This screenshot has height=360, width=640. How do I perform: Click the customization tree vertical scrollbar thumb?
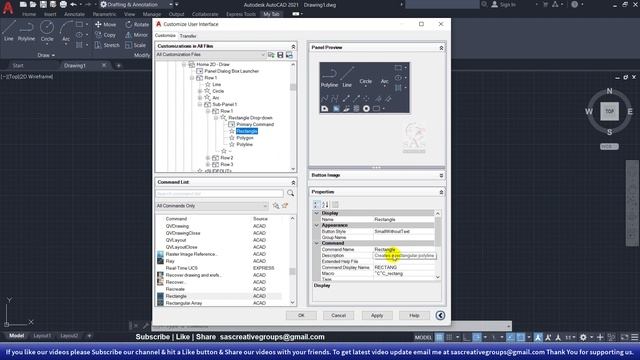coord(293,87)
